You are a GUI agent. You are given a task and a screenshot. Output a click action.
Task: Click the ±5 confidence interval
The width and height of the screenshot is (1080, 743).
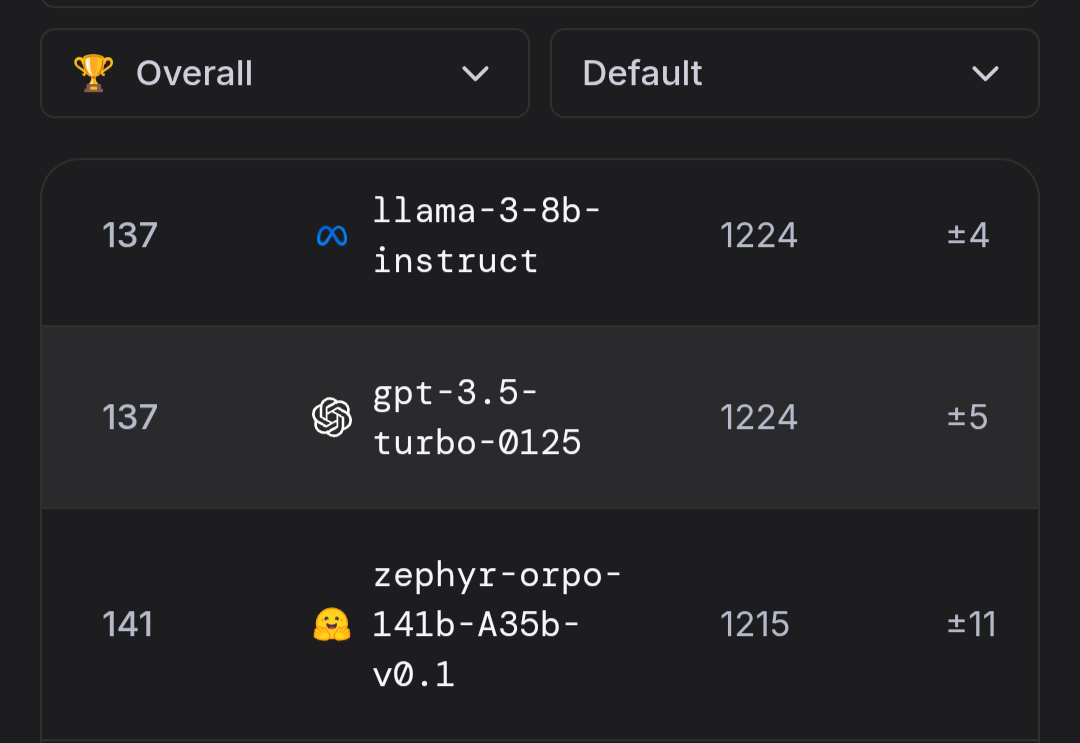[968, 417]
